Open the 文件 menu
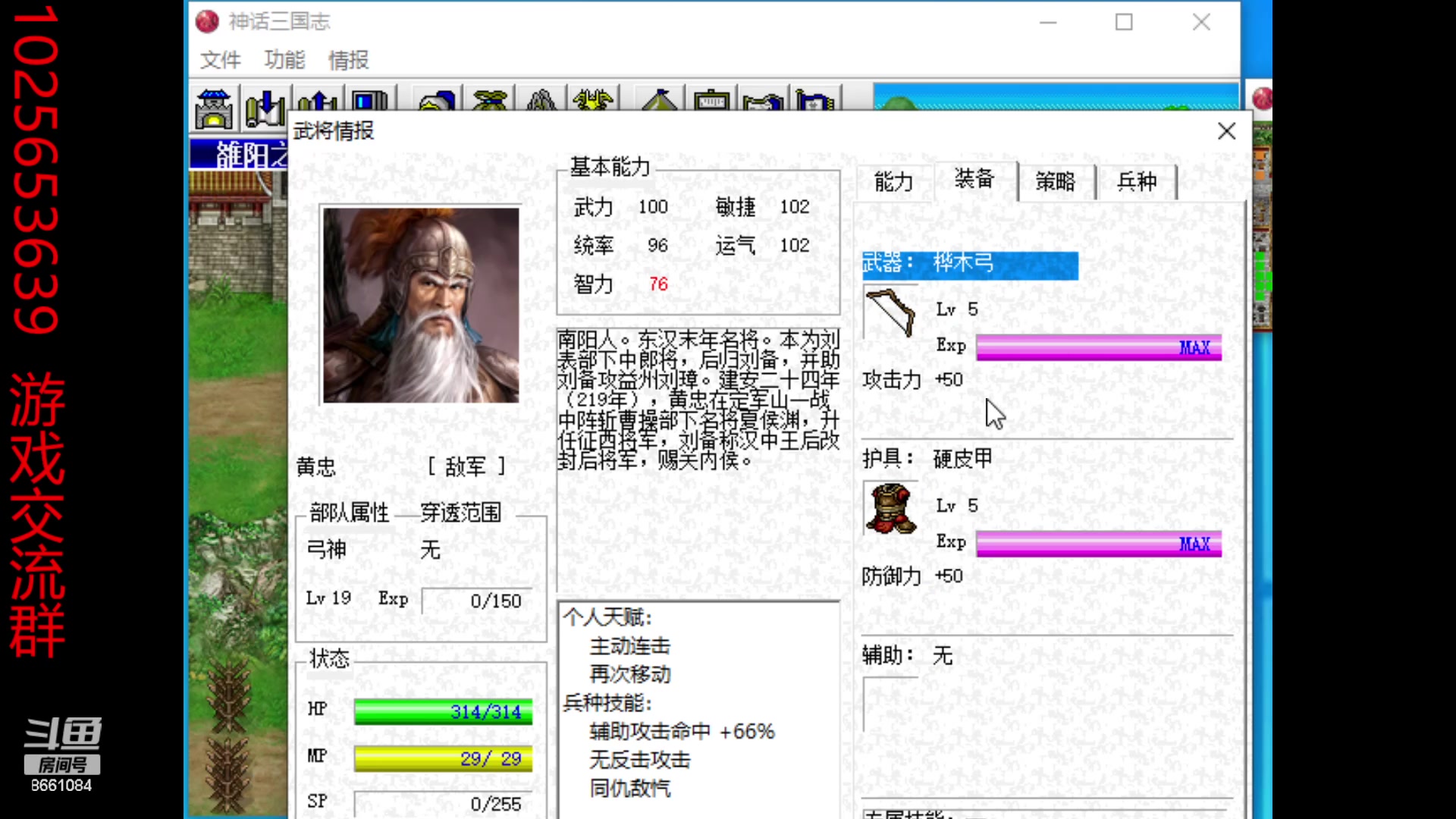This screenshot has height=819, width=1456. (x=220, y=60)
